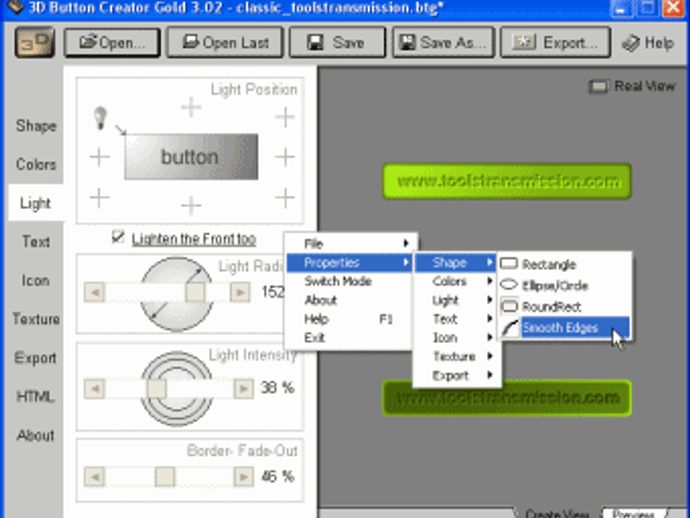Viewport: 690px width, 518px height.
Task: Switch to the Preview tab
Action: 633,513
